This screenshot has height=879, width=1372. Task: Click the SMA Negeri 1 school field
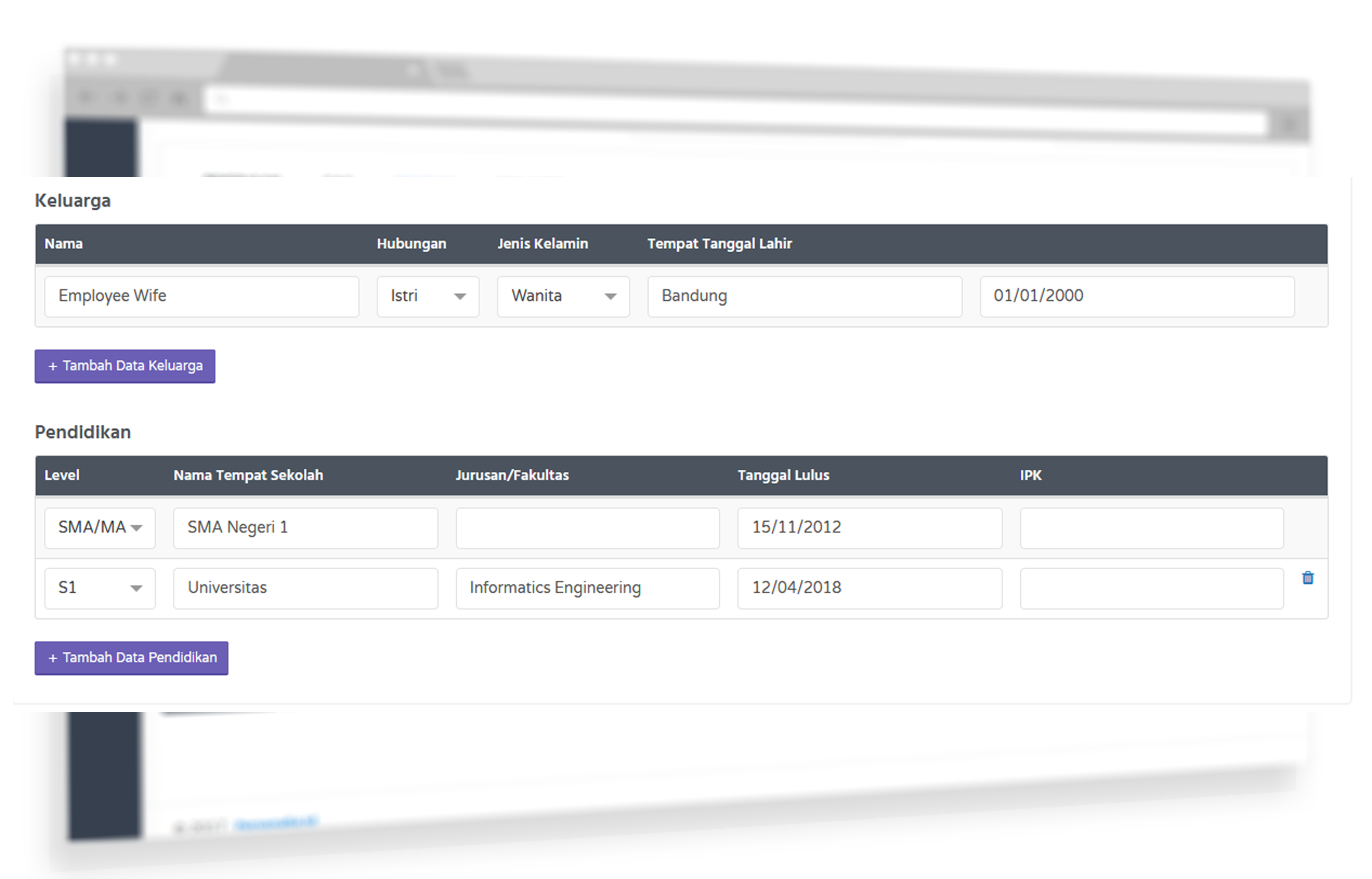click(x=305, y=528)
